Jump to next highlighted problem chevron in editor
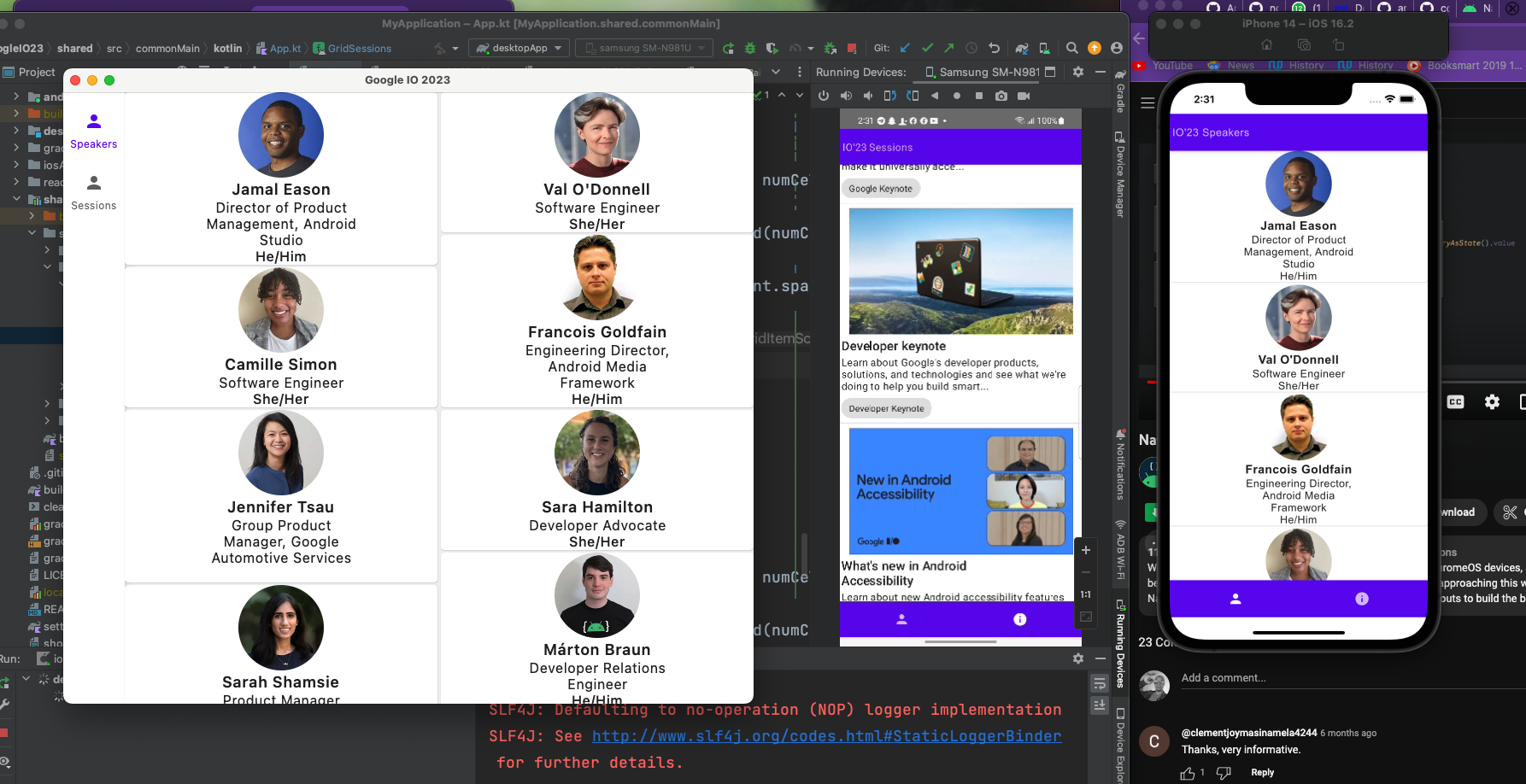This screenshot has height=784, width=1526. pyautogui.click(x=800, y=96)
